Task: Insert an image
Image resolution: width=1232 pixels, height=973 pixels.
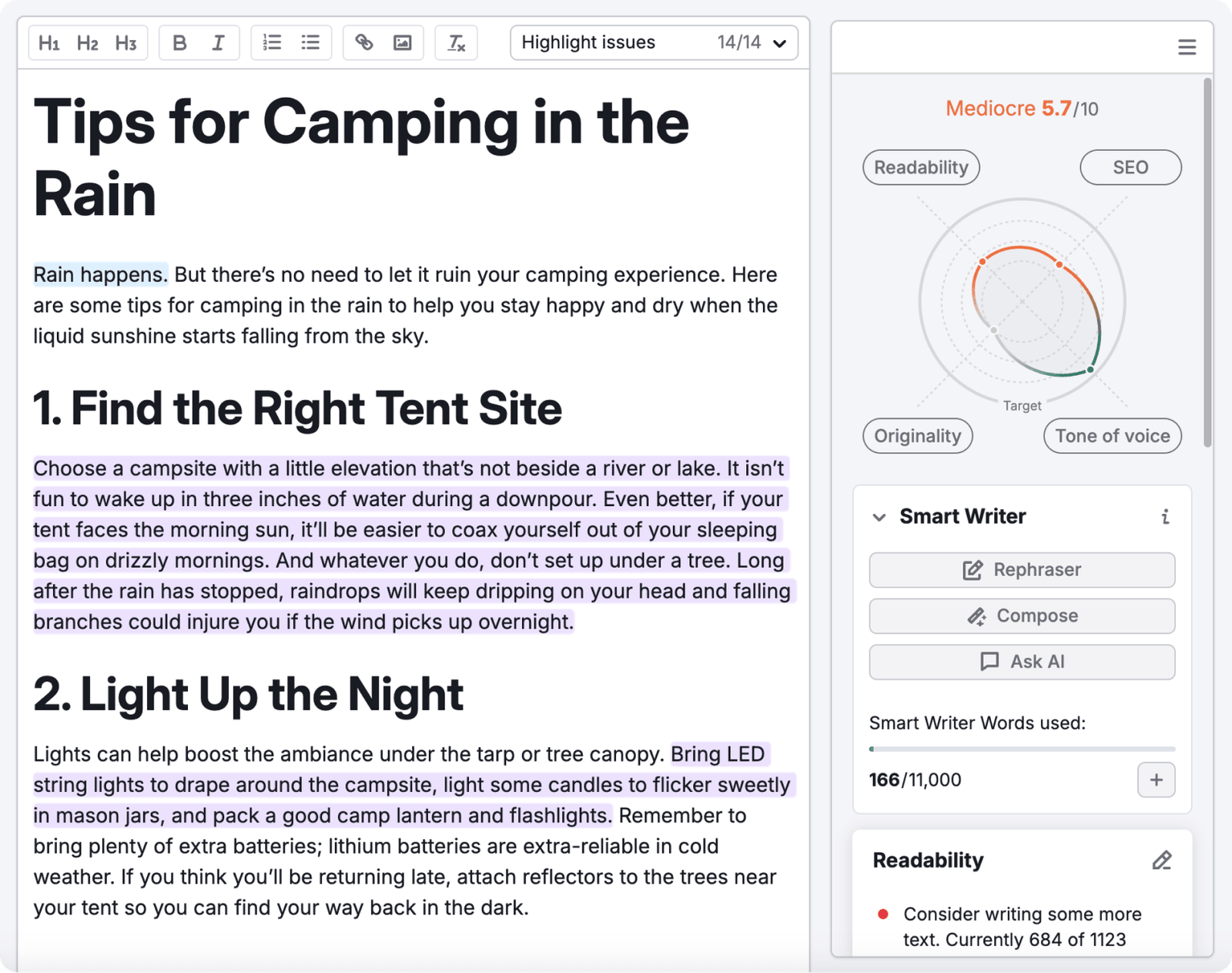Action: coord(403,42)
